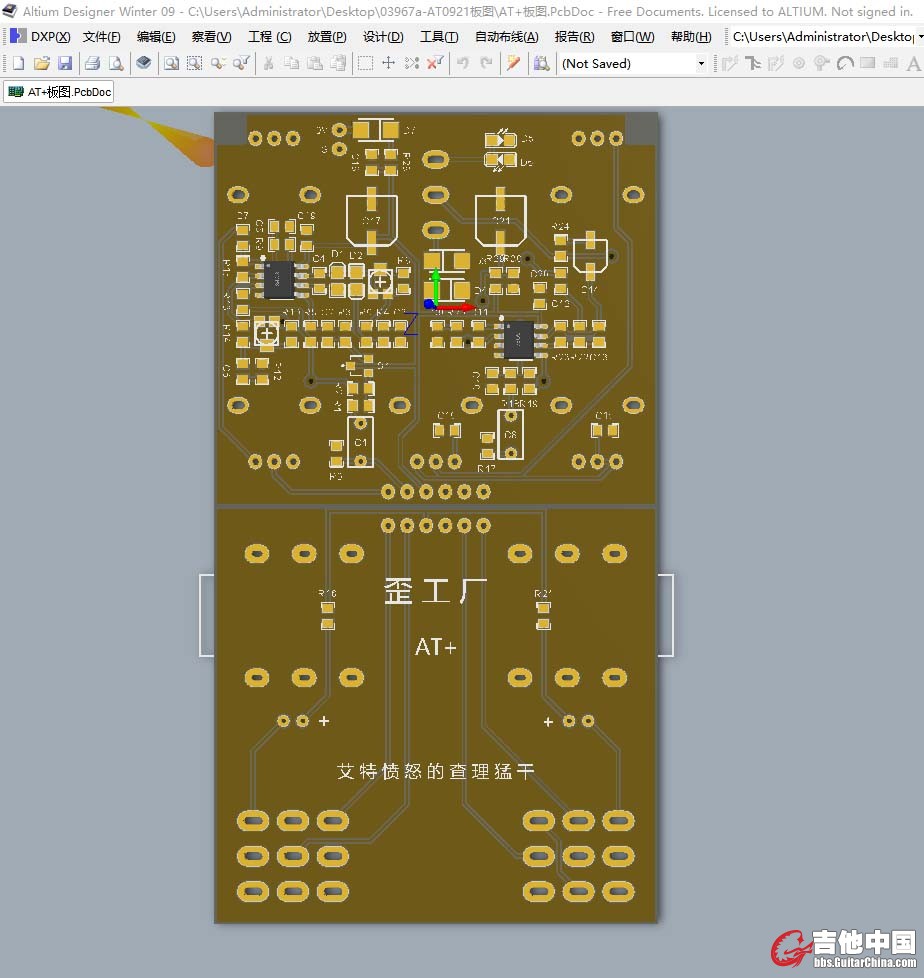
Task: Save the document with floppy disk icon
Action: 65,63
